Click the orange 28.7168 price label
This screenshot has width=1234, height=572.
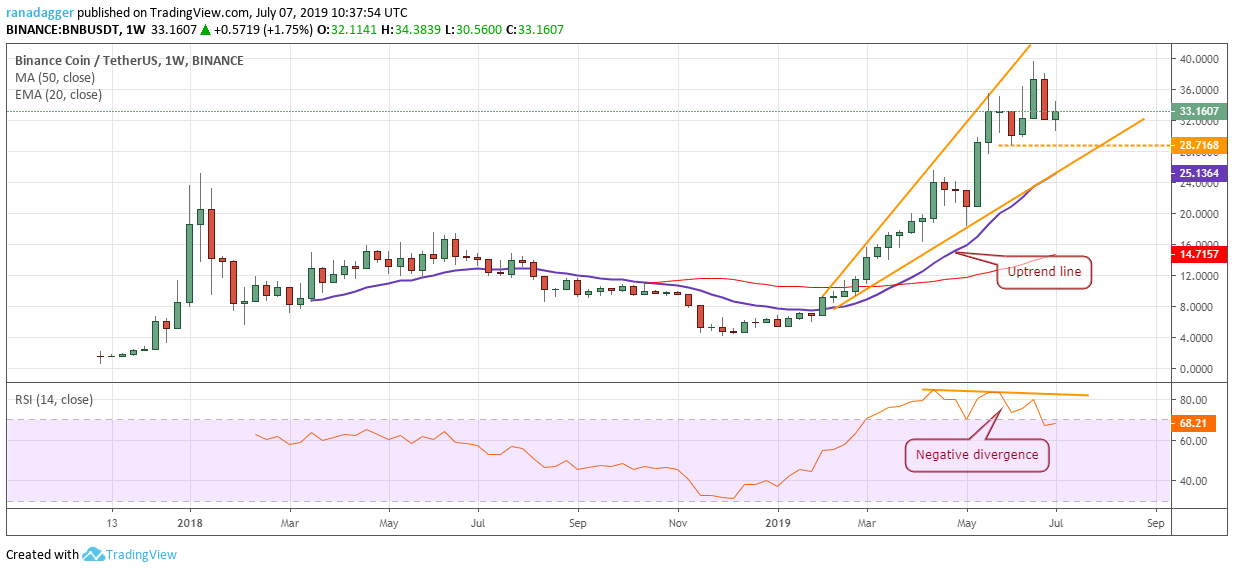point(1198,146)
